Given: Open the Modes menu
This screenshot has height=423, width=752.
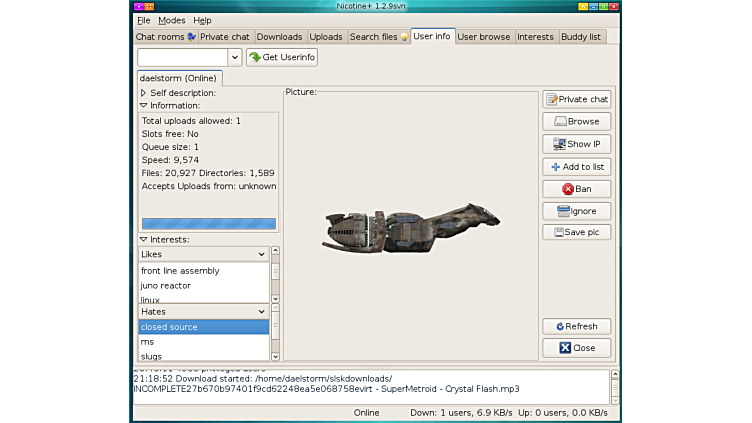Looking at the screenshot, I should point(171,20).
